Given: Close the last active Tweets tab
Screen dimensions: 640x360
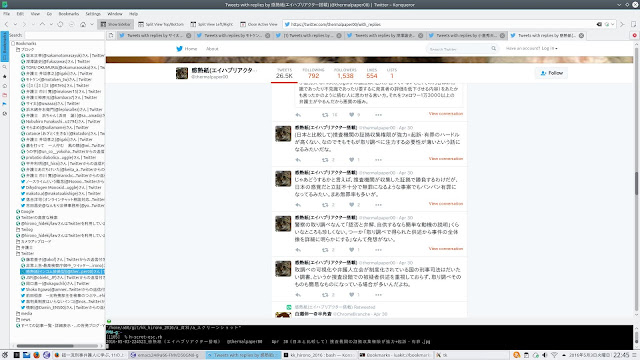Looking at the screenshot, I should [x=581, y=36].
